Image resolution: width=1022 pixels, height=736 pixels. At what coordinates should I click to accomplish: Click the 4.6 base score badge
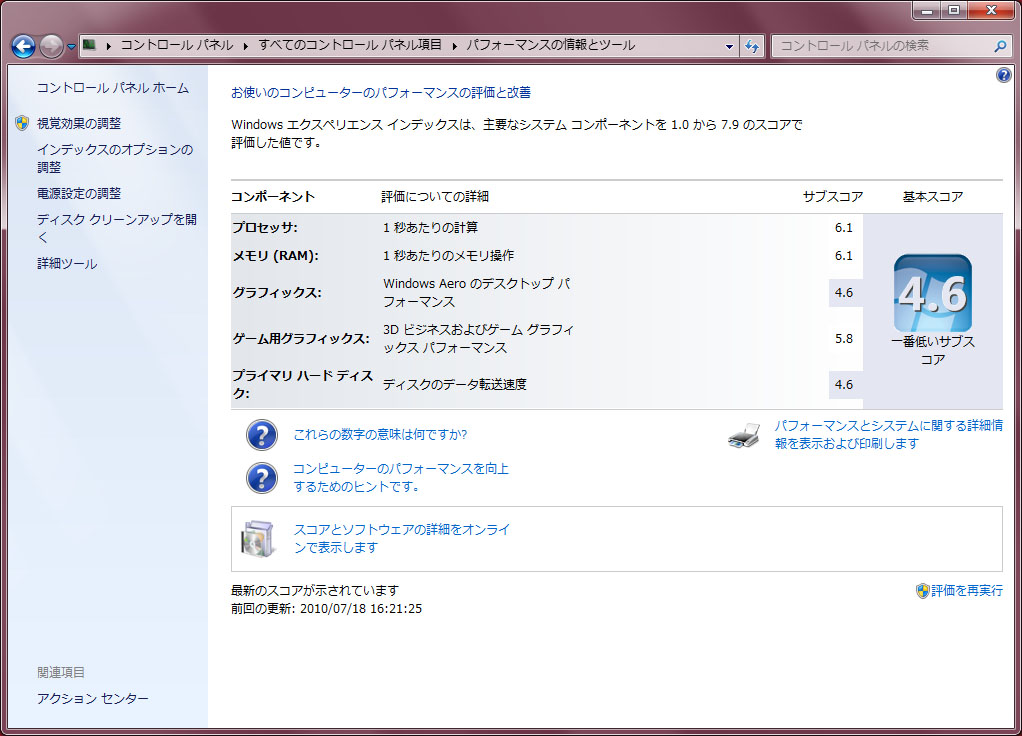[933, 293]
